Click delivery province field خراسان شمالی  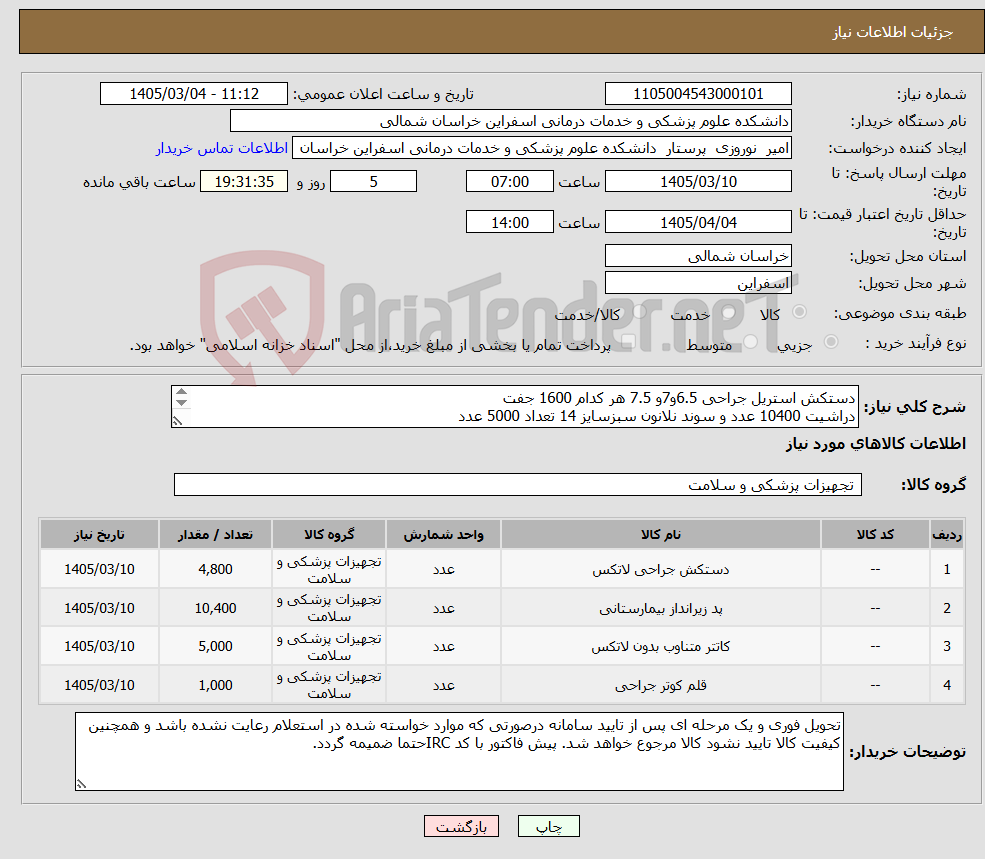tap(698, 256)
